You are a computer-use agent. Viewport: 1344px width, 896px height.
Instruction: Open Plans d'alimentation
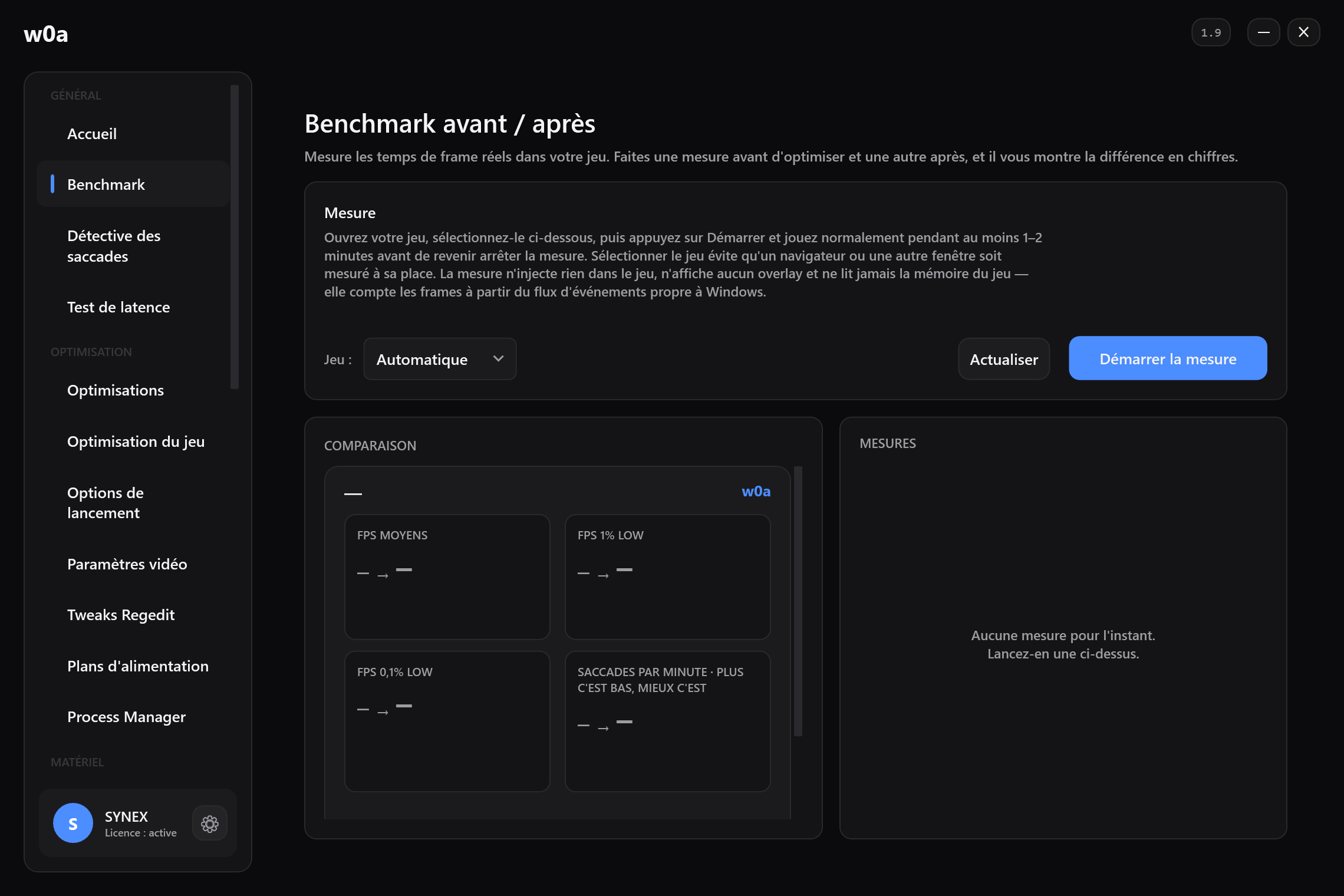[x=133, y=666]
